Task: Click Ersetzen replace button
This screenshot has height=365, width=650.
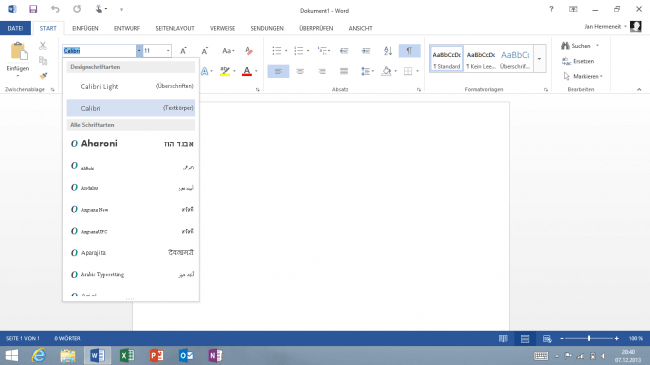Action: 578,61
